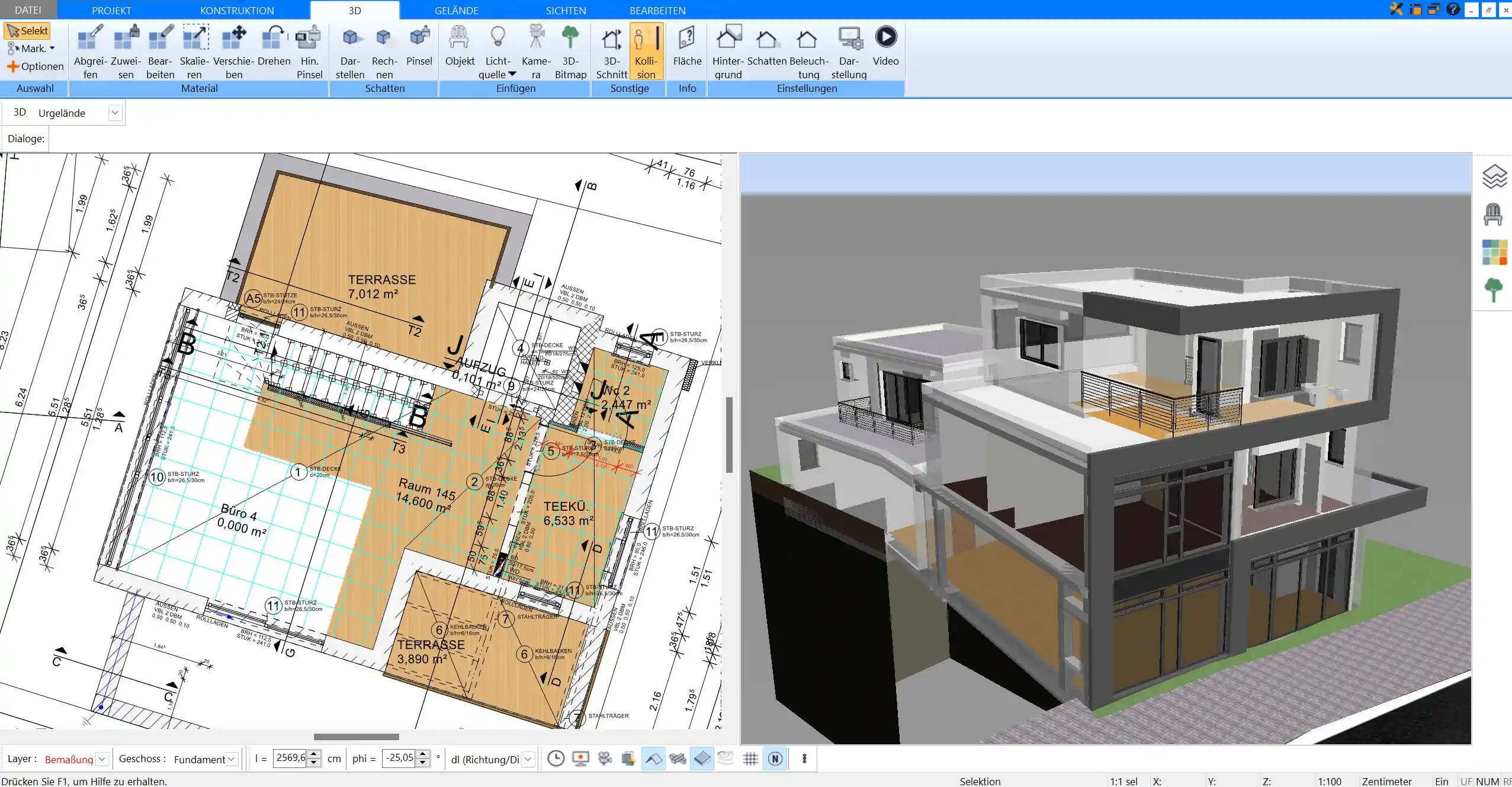The height and width of the screenshot is (787, 1512).
Task: Toggle the Kollision mode
Action: point(646,52)
